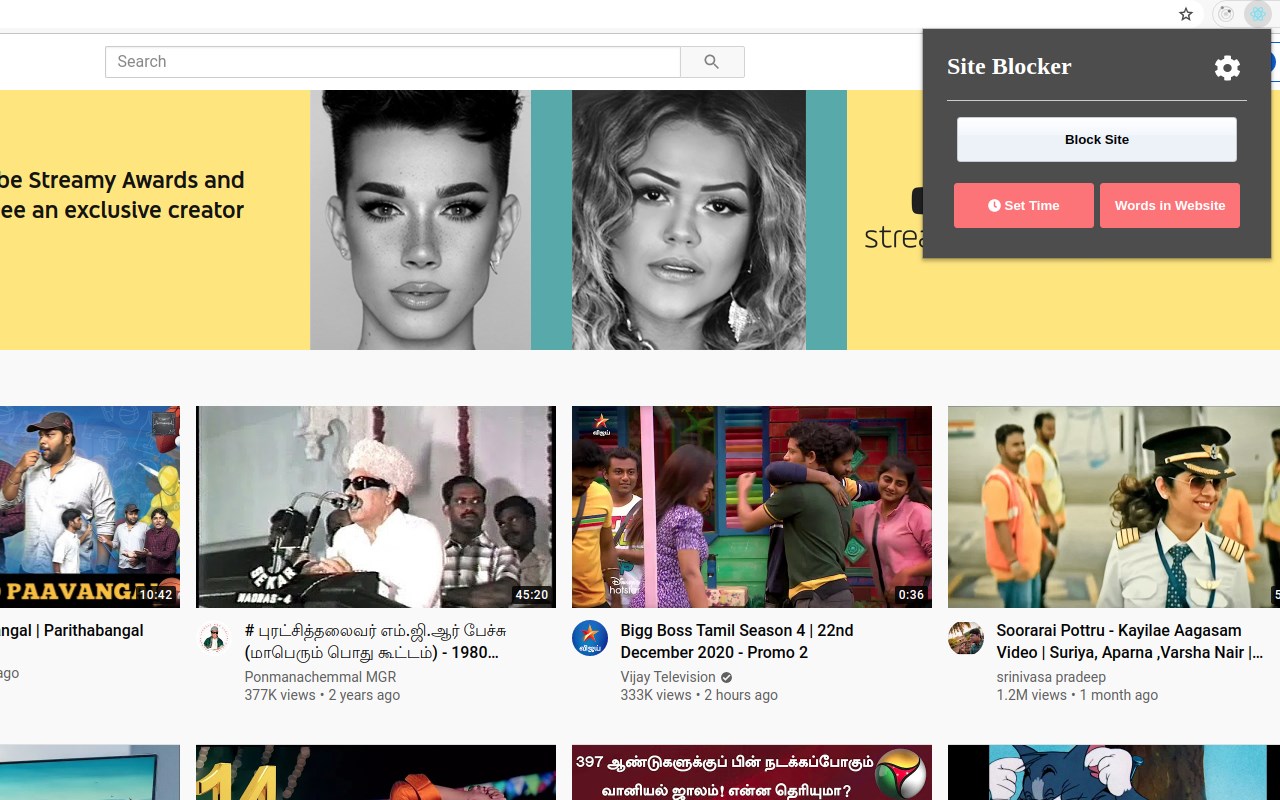This screenshot has width=1280, height=800.
Task: Open the 397 years Tamil video thumbnail
Action: 752,772
